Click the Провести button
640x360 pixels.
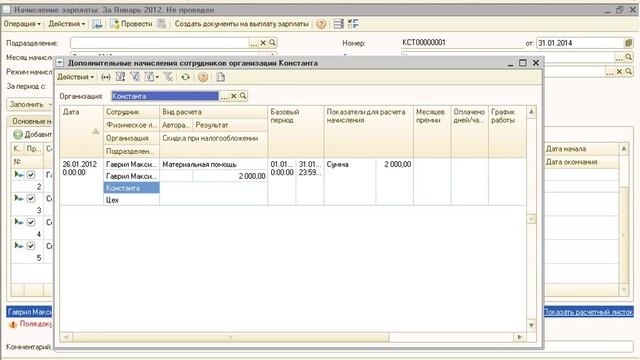point(131,24)
